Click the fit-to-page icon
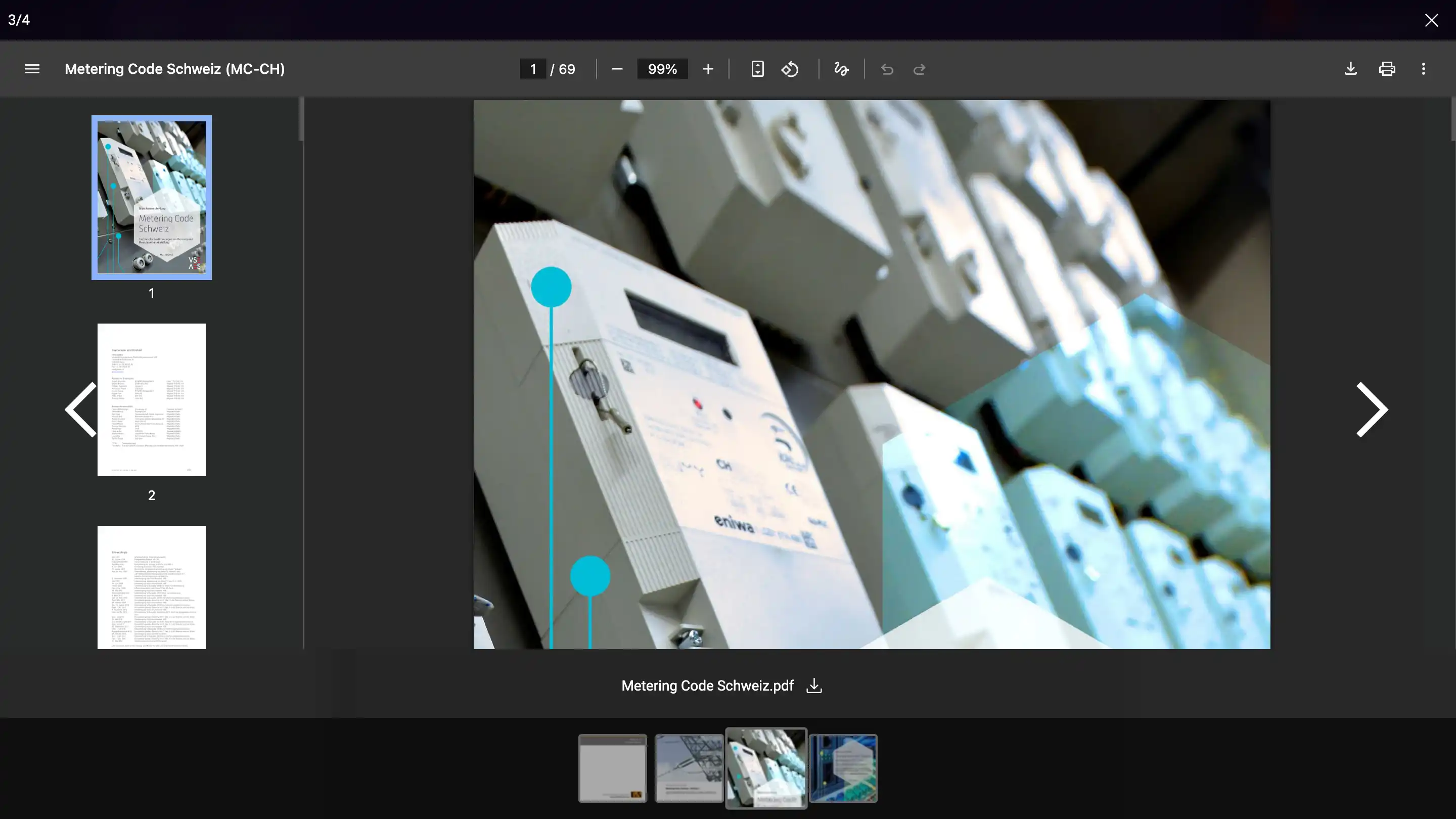This screenshot has width=1456, height=819. (x=757, y=68)
